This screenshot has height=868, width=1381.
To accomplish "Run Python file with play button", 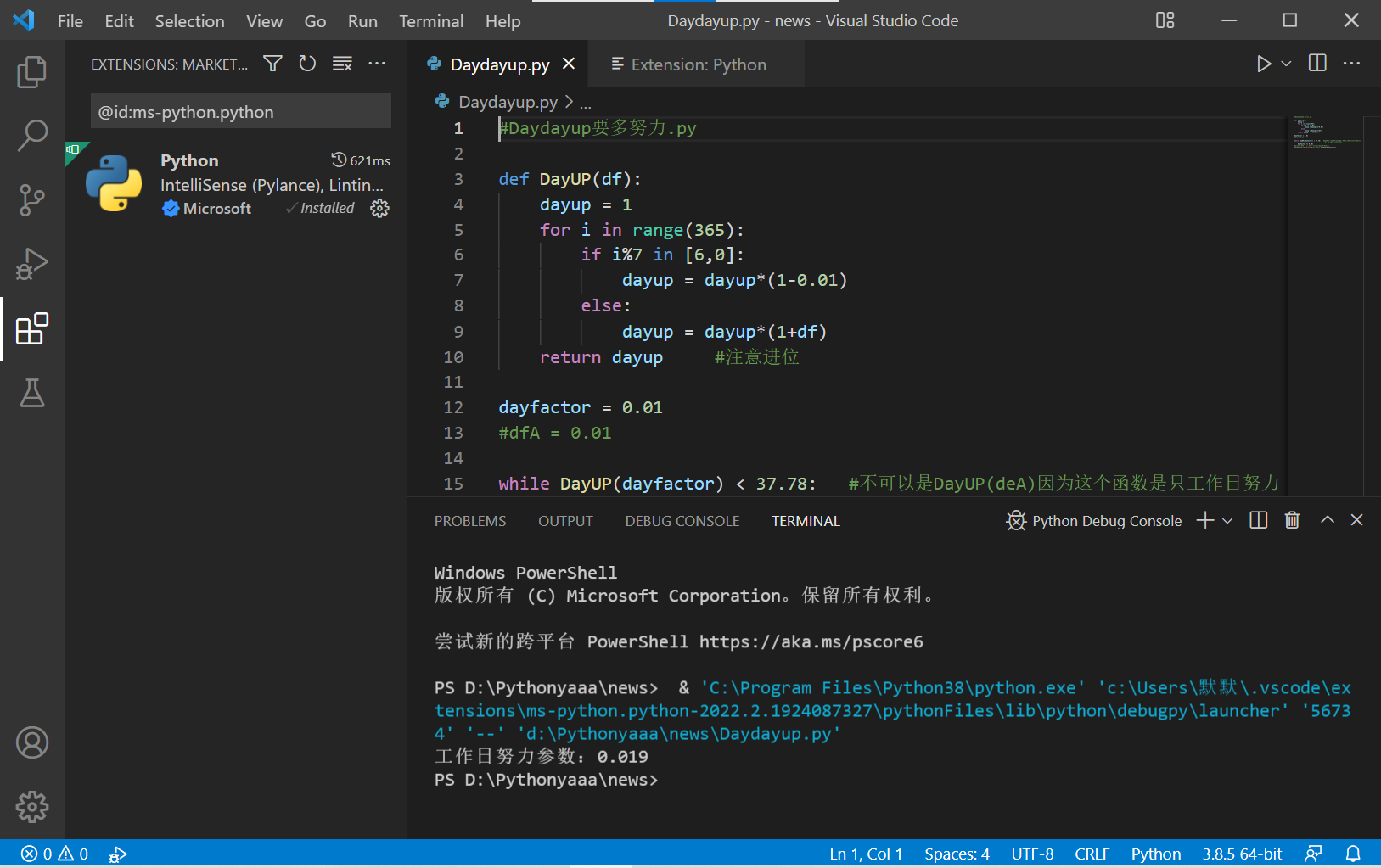I will 1264,64.
